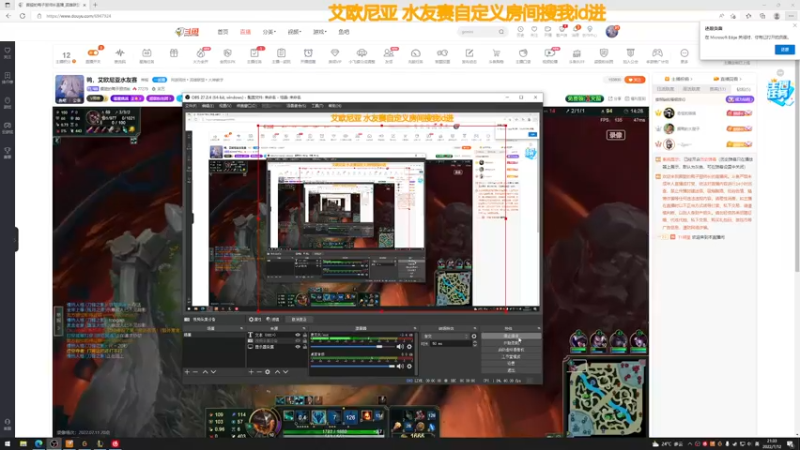The height and width of the screenshot is (450, 800).
Task: Expand the 分类 dropdown in Douyu navigation
Action: click(x=269, y=32)
